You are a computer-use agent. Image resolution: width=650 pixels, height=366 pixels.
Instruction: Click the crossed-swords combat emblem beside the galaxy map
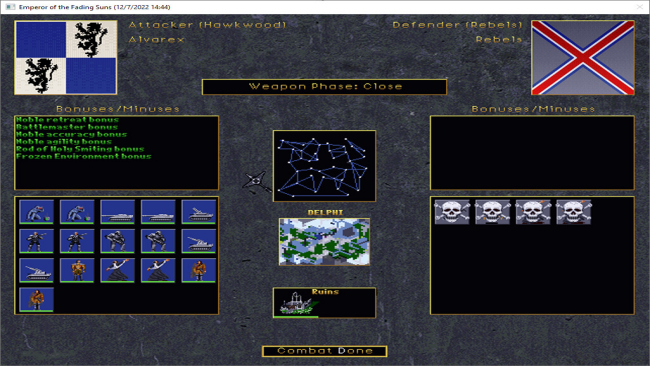256,182
